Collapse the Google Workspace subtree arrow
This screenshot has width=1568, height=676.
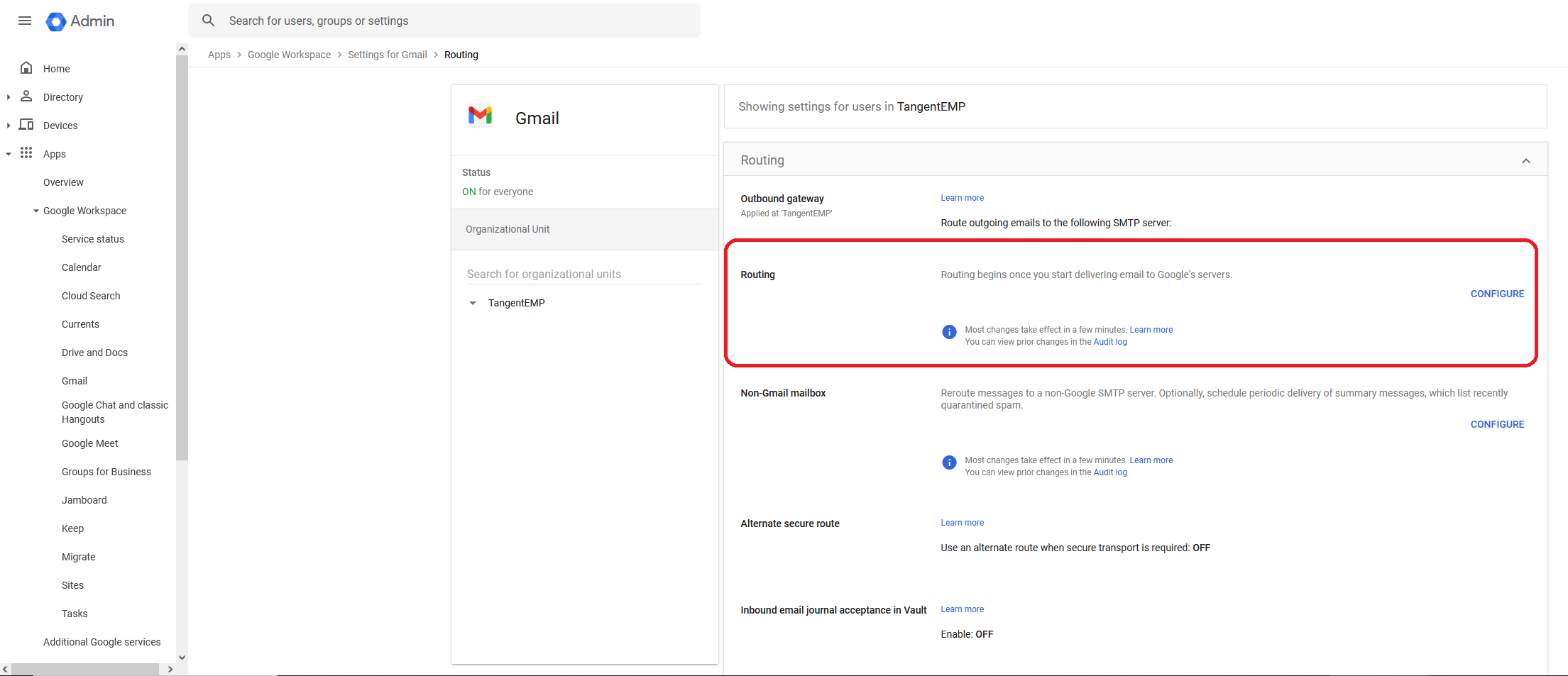(36, 211)
